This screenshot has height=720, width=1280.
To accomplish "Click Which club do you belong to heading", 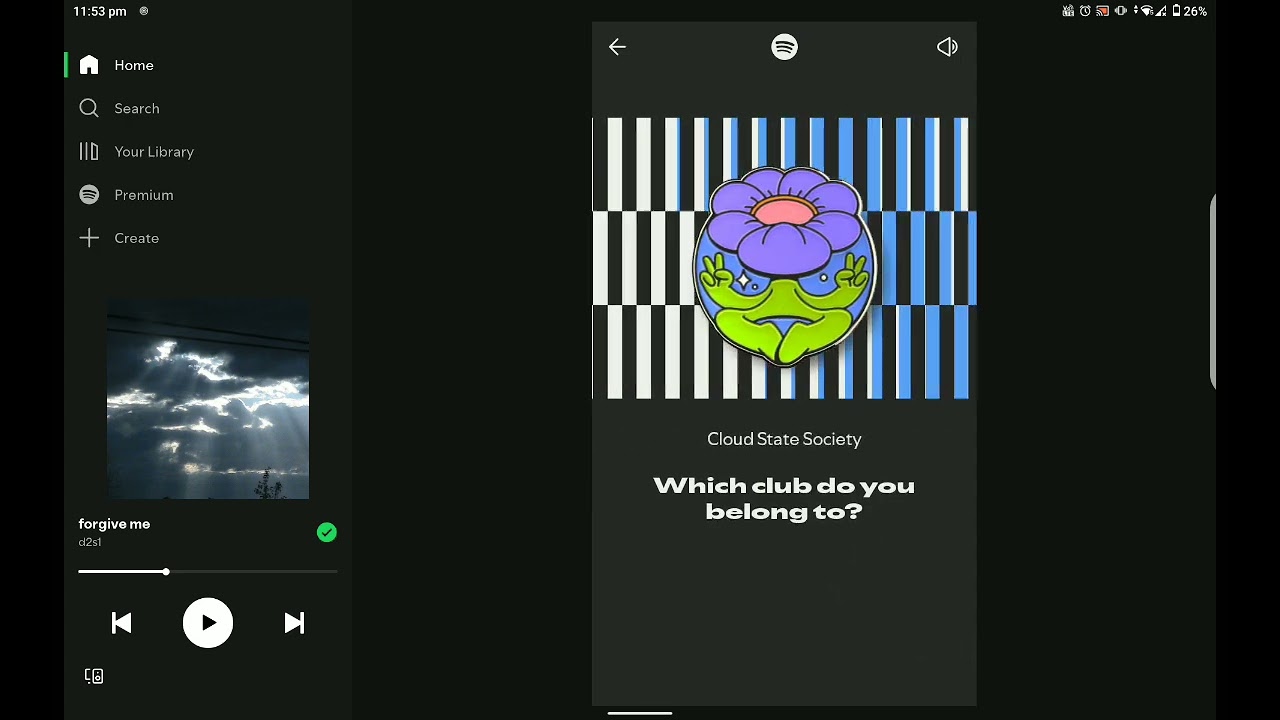I will coord(784,498).
